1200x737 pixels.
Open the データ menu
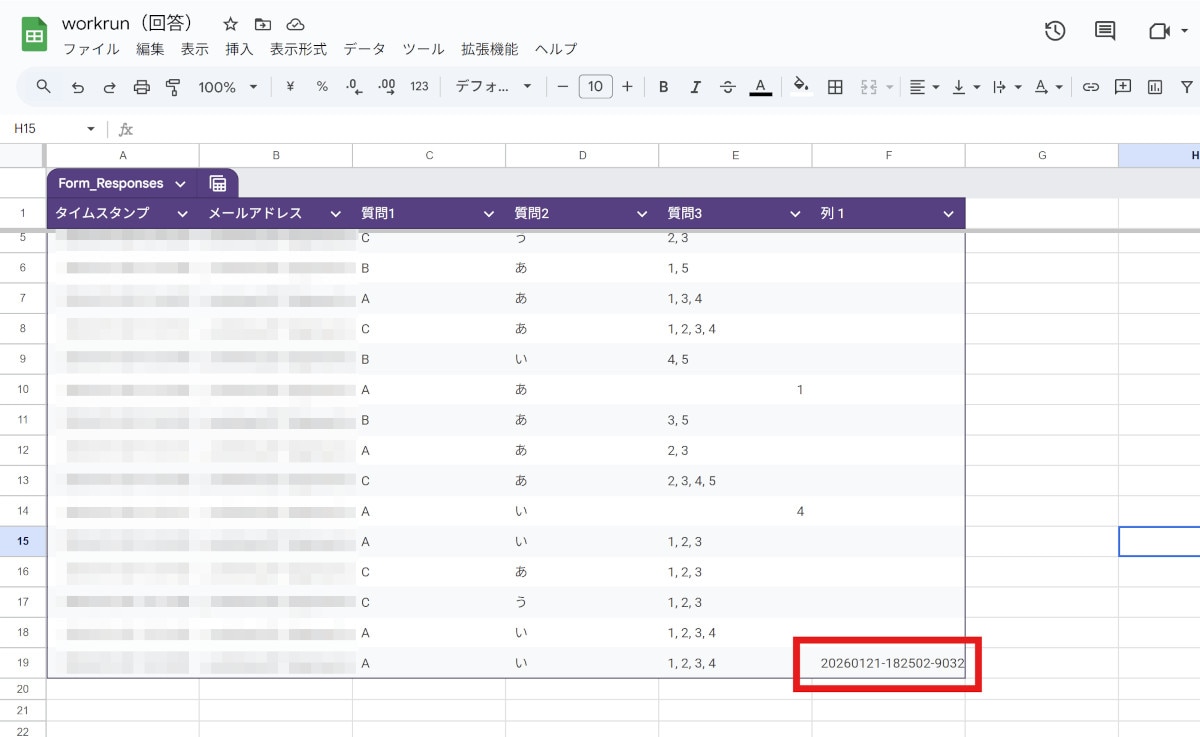[364, 49]
